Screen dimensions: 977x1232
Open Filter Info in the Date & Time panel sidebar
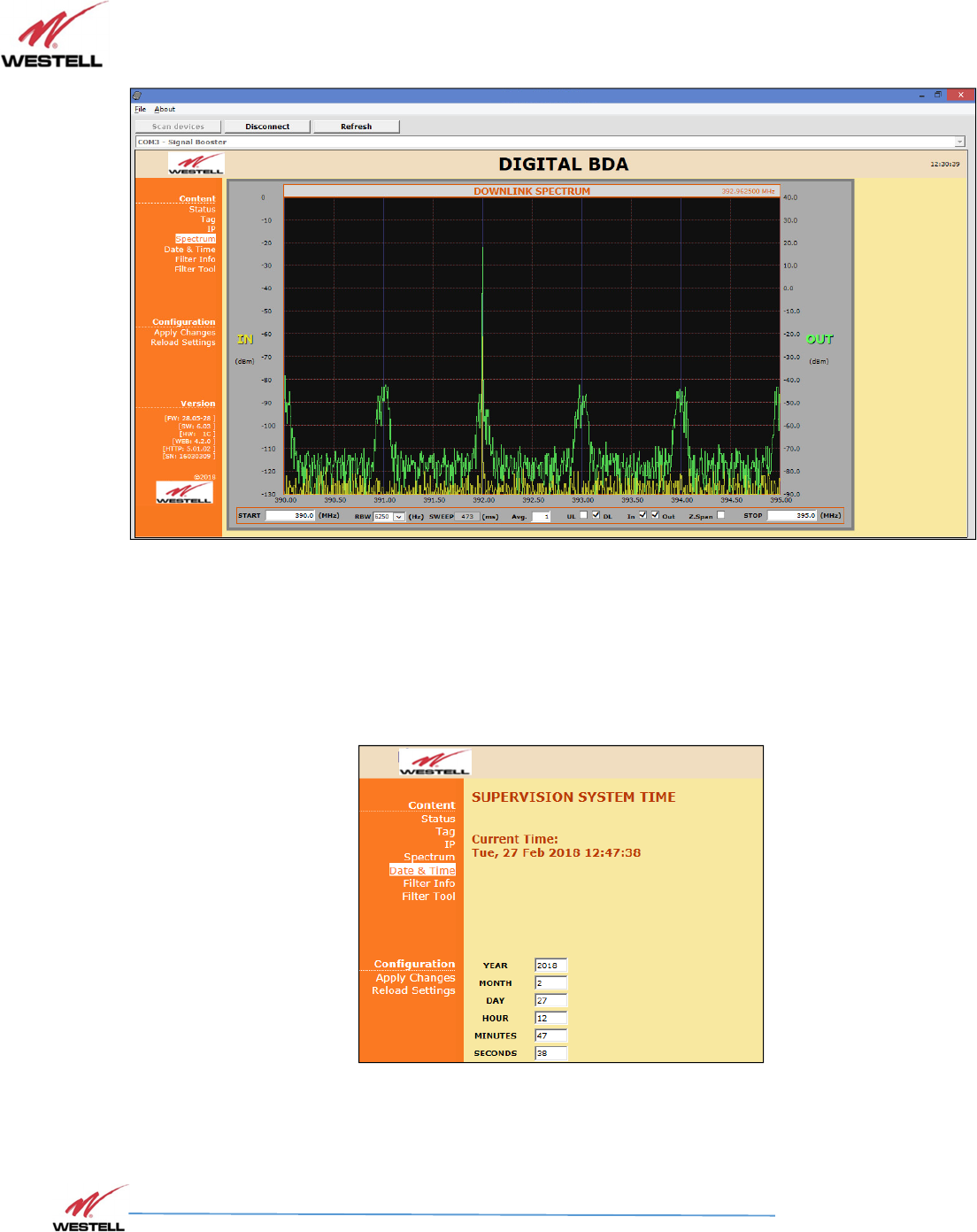point(429,883)
